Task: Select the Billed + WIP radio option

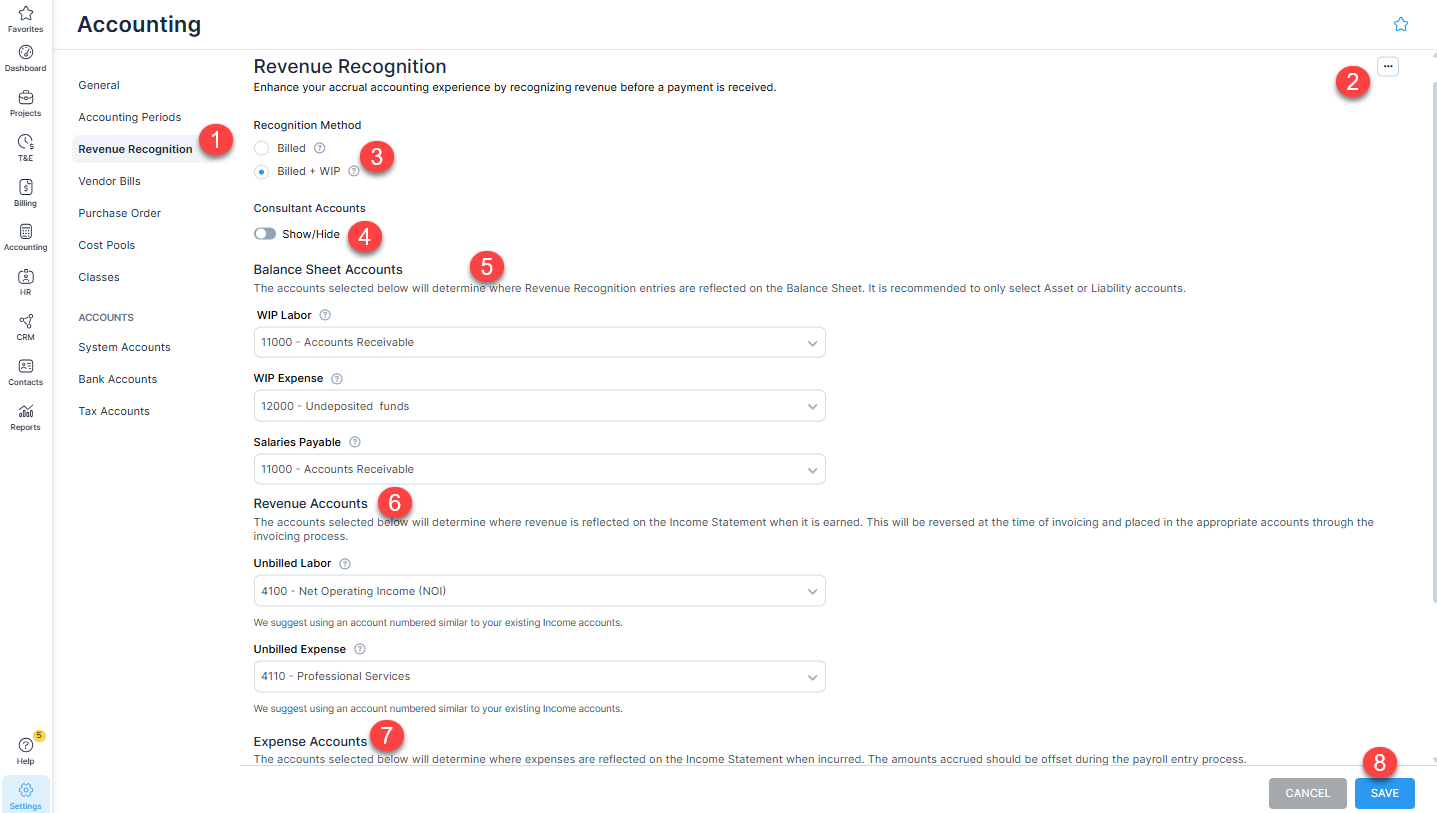Action: [262, 171]
